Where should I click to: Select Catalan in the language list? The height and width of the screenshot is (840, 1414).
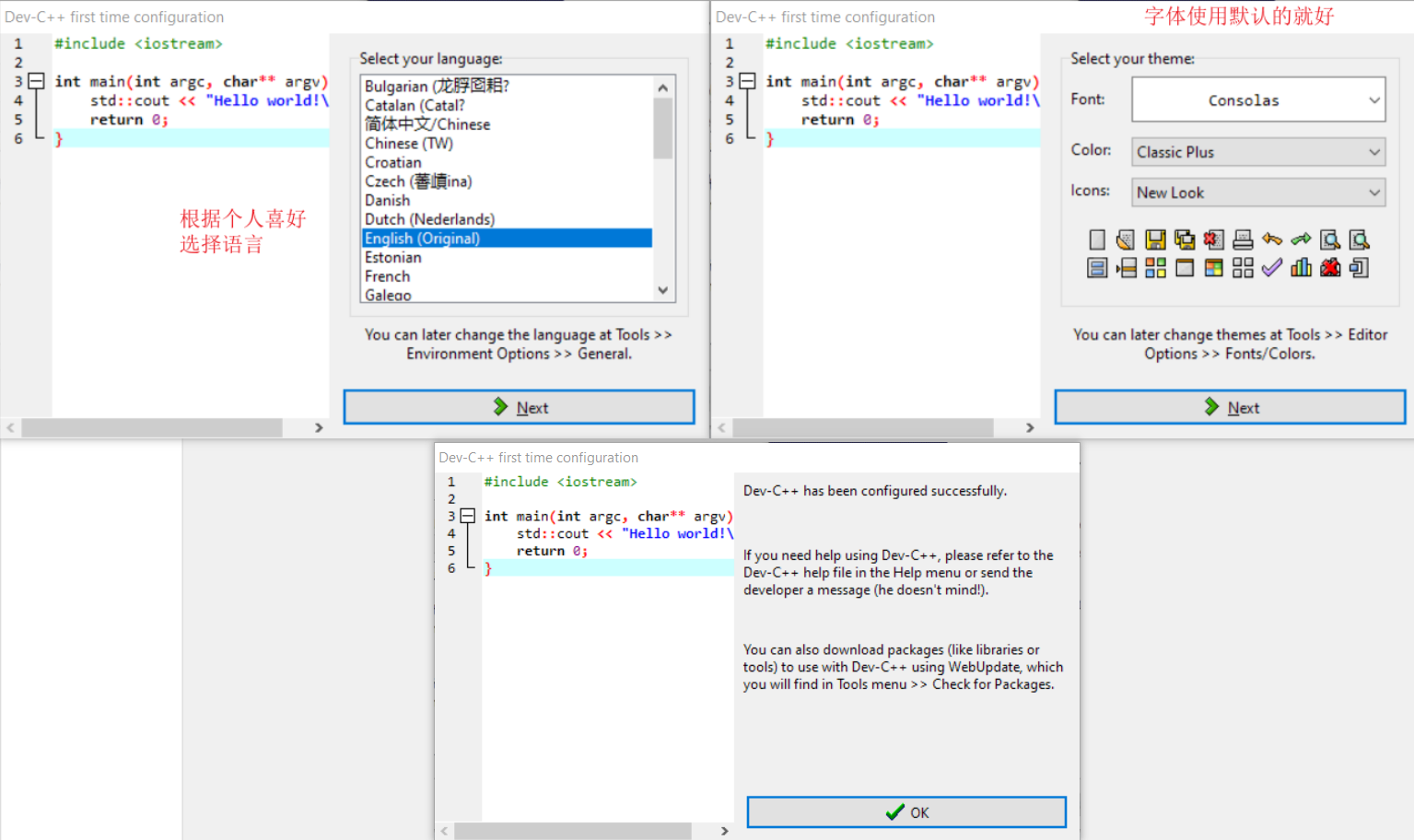[507, 105]
